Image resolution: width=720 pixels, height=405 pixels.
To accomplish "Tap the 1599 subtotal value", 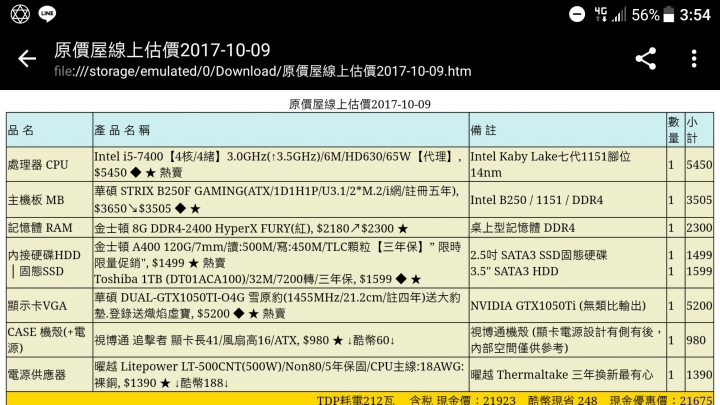I will pyautogui.click(x=699, y=271).
